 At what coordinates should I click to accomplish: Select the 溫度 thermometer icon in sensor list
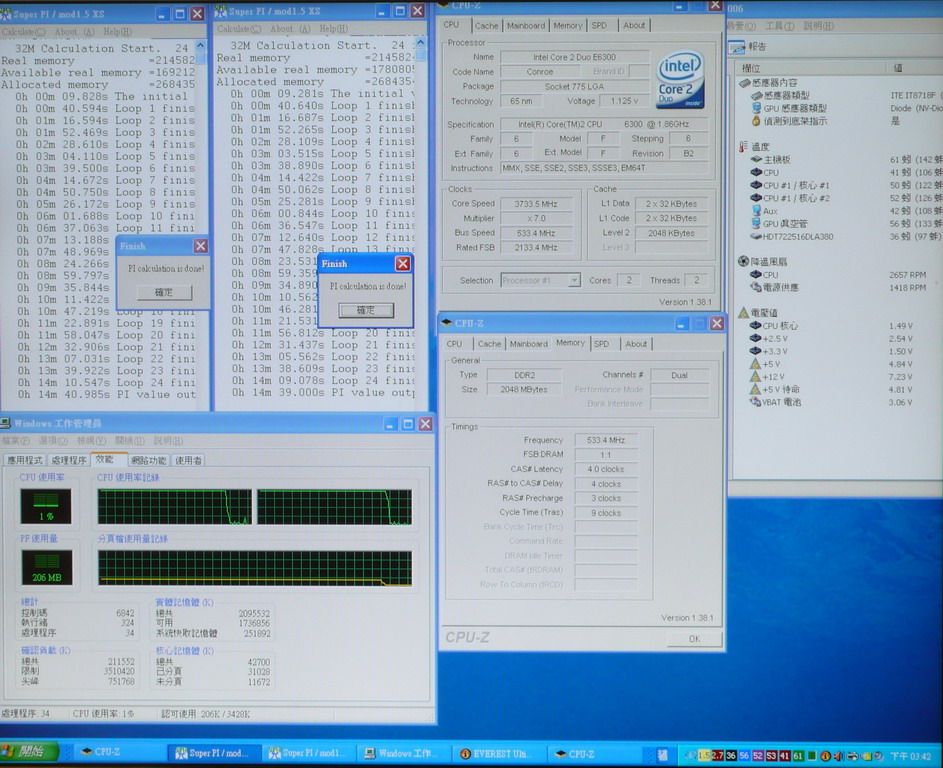tap(743, 146)
